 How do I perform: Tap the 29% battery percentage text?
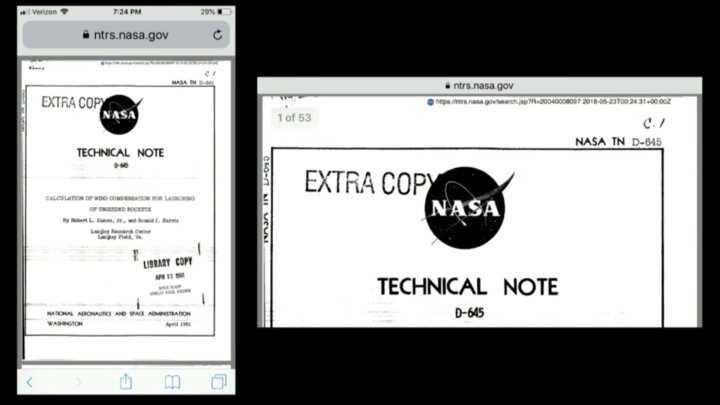pos(208,11)
